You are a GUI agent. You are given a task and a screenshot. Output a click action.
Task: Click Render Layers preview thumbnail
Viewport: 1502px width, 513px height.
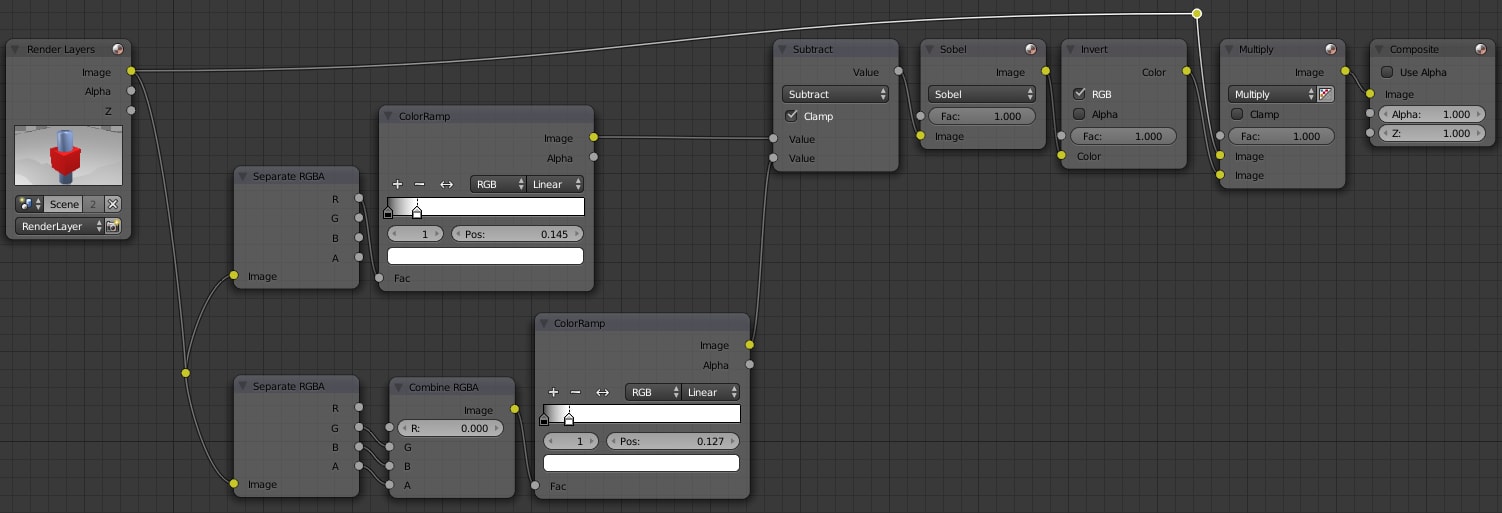(x=69, y=155)
